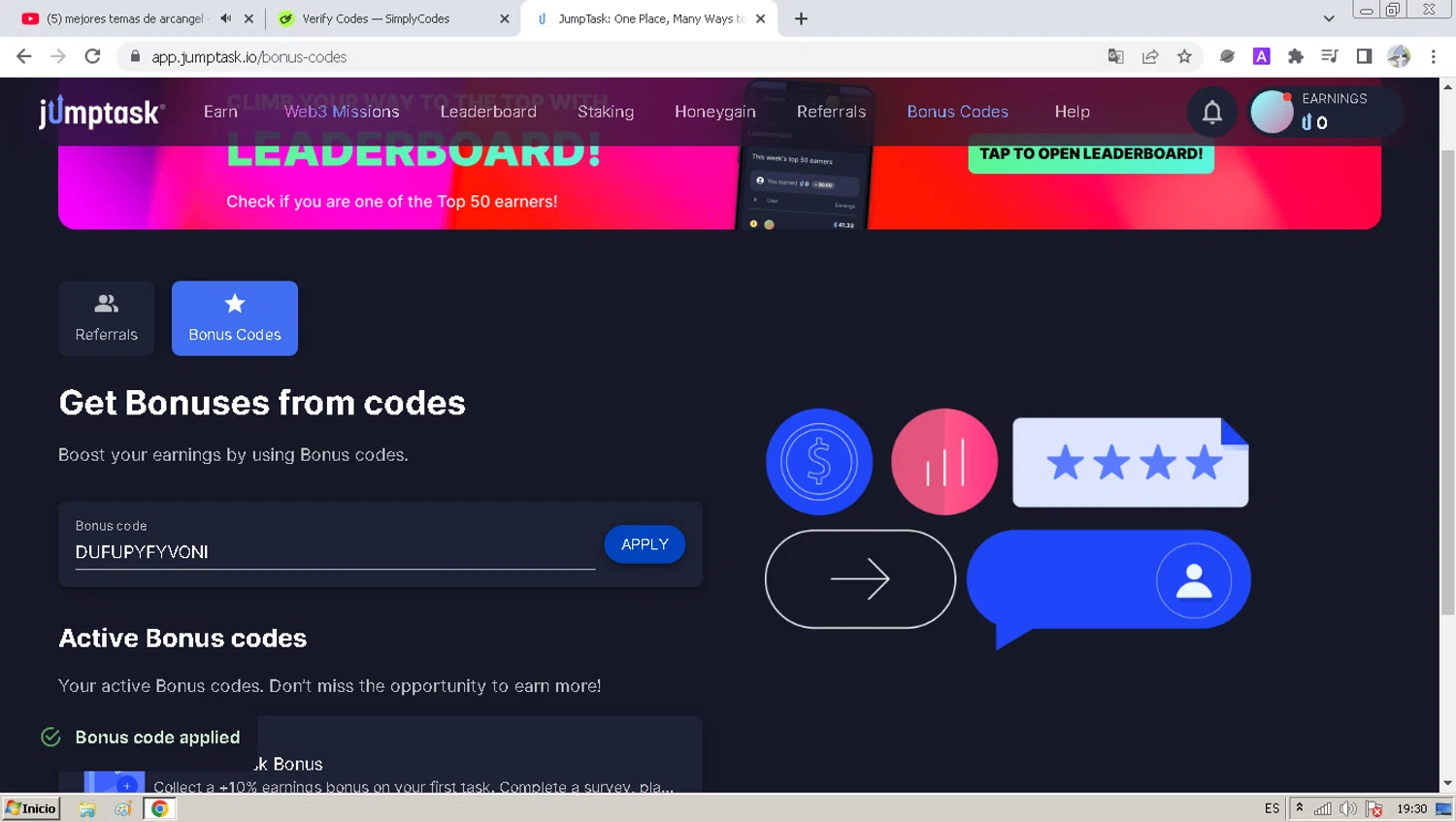Open file explorer taskbar icon
The height and width of the screenshot is (822, 1456).
tap(87, 808)
